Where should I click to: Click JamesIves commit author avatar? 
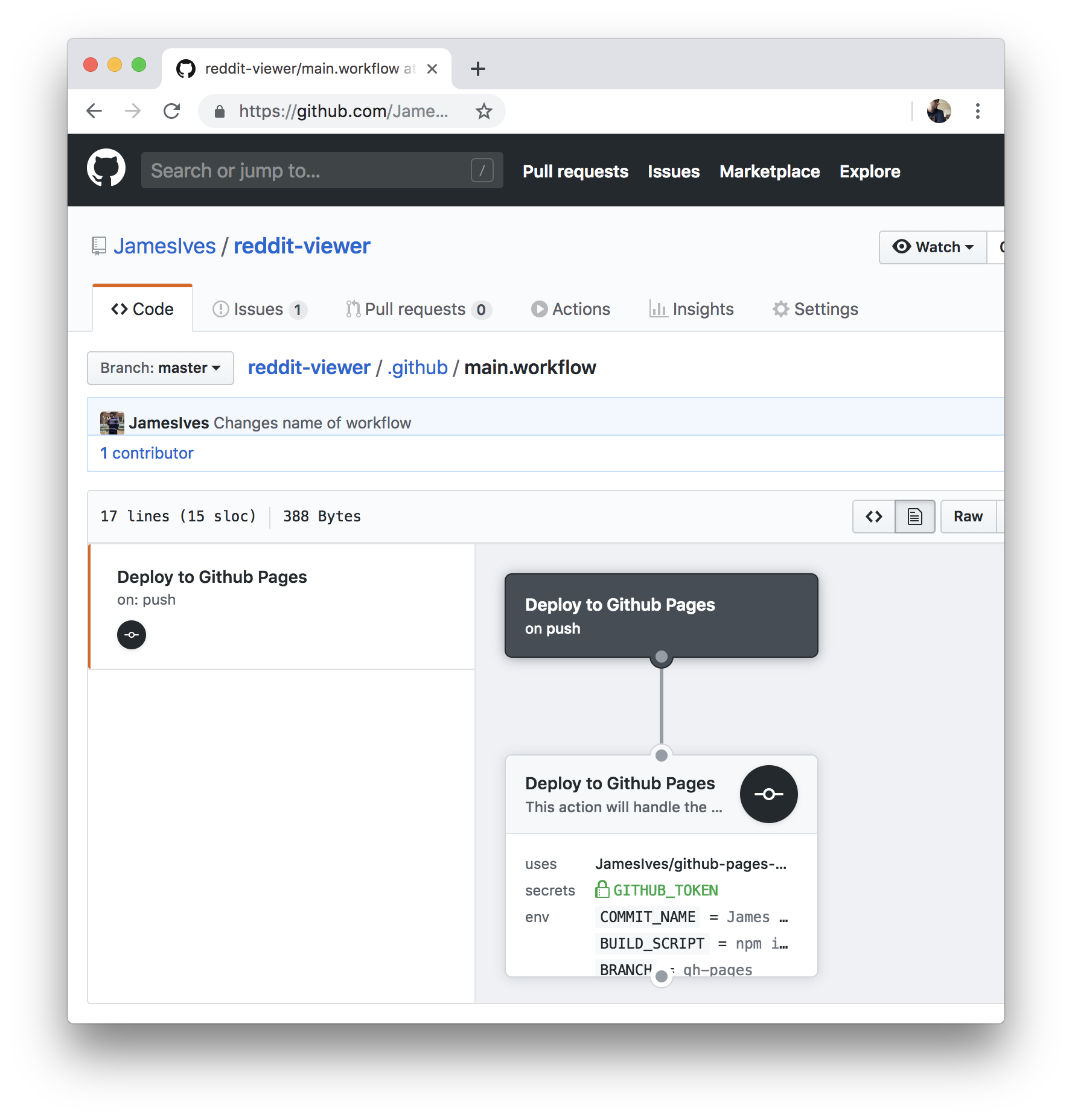pyautogui.click(x=112, y=423)
